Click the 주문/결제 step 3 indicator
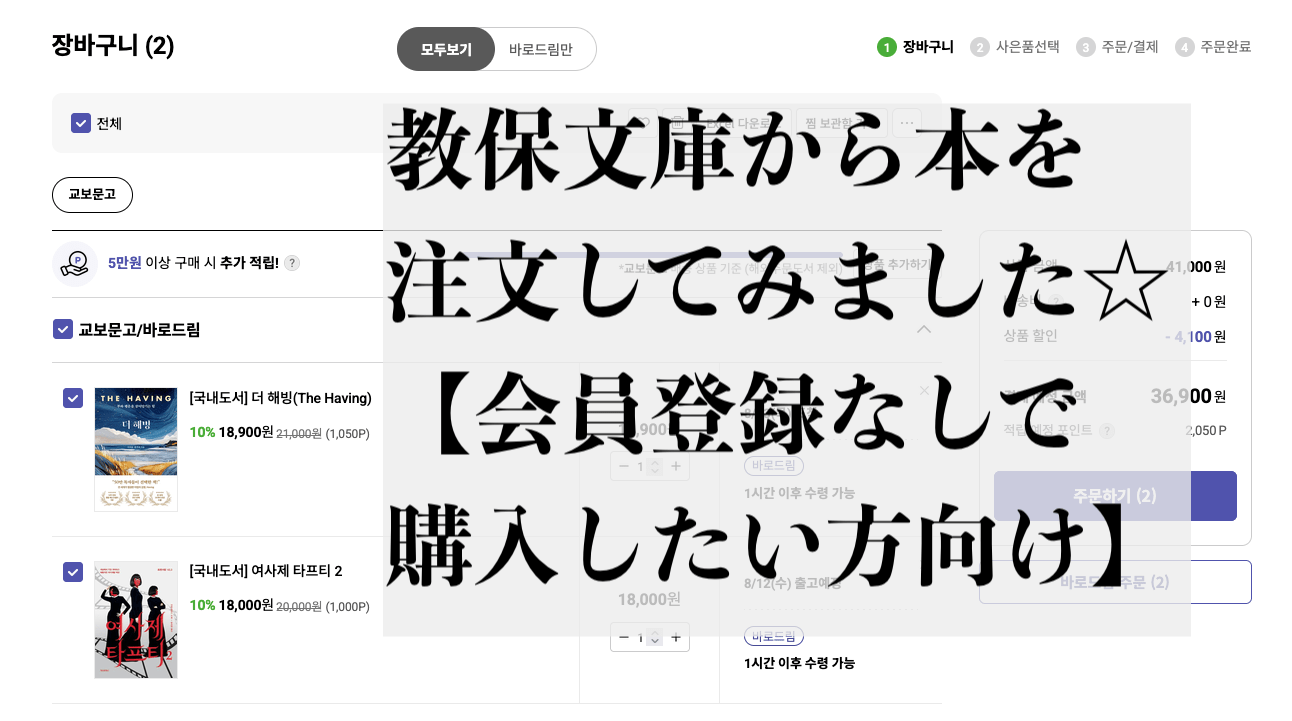The width and height of the screenshot is (1292, 721). [x=1117, y=47]
